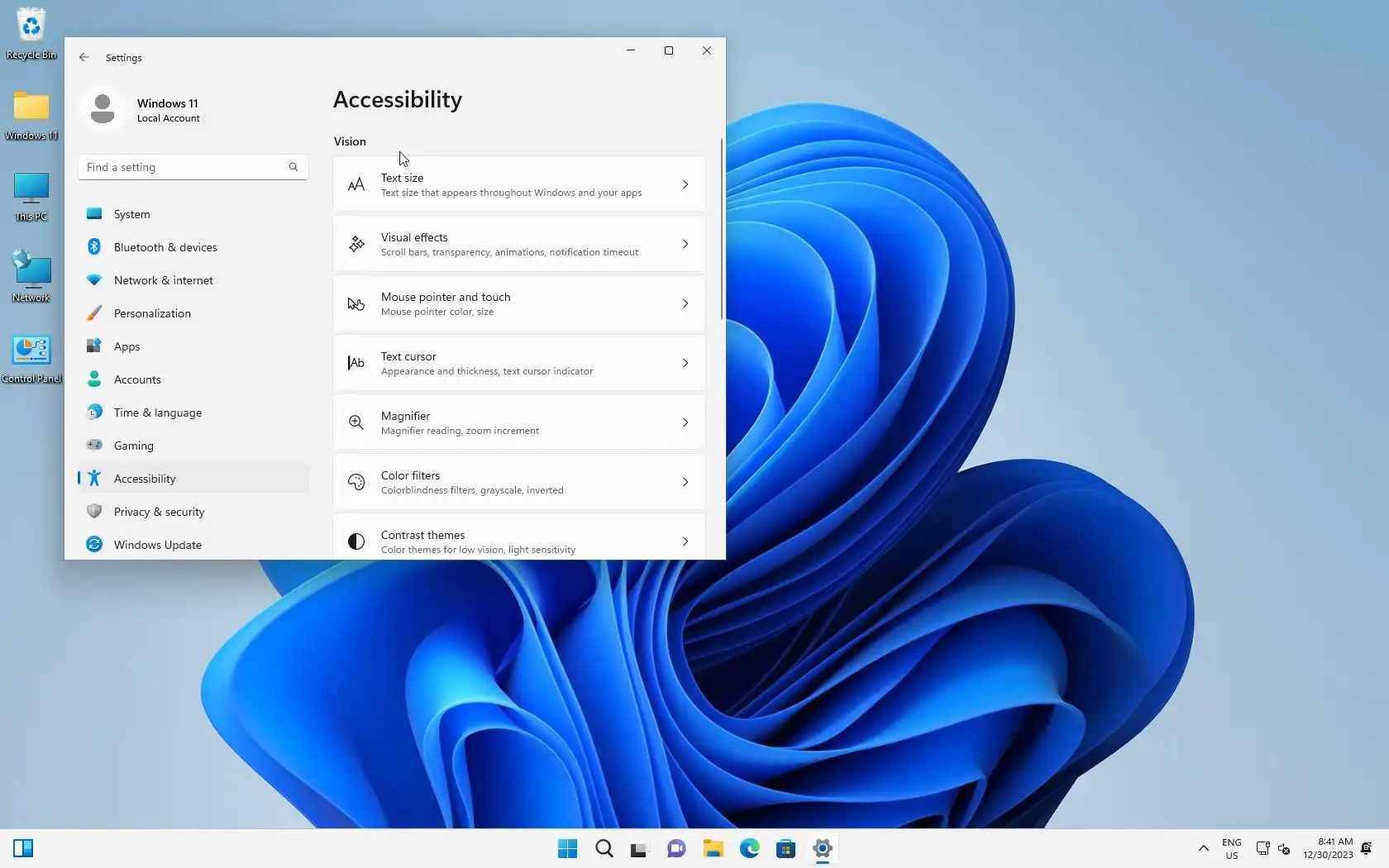Open the ENG US language indicator

1232,849
